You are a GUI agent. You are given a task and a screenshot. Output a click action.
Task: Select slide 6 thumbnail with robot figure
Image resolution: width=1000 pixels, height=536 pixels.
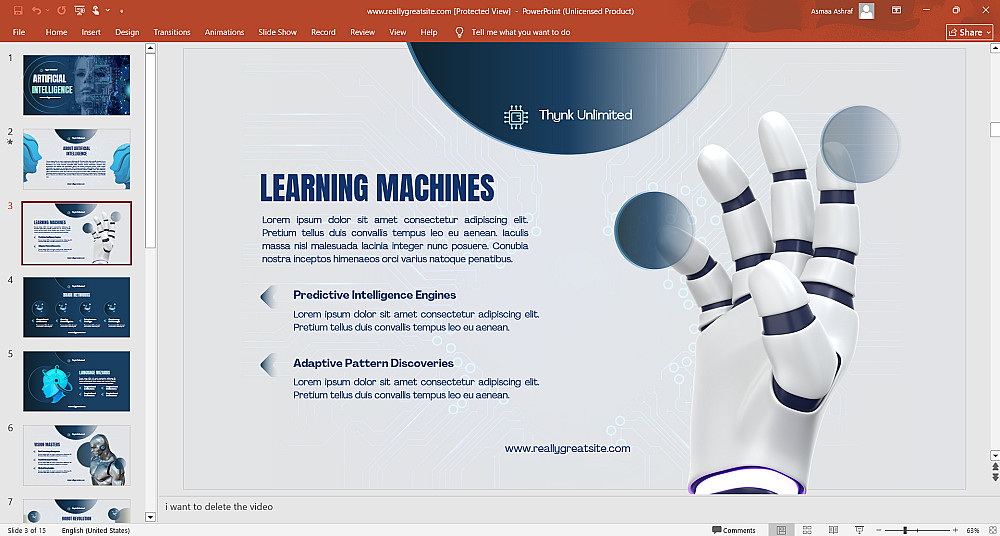click(77, 455)
